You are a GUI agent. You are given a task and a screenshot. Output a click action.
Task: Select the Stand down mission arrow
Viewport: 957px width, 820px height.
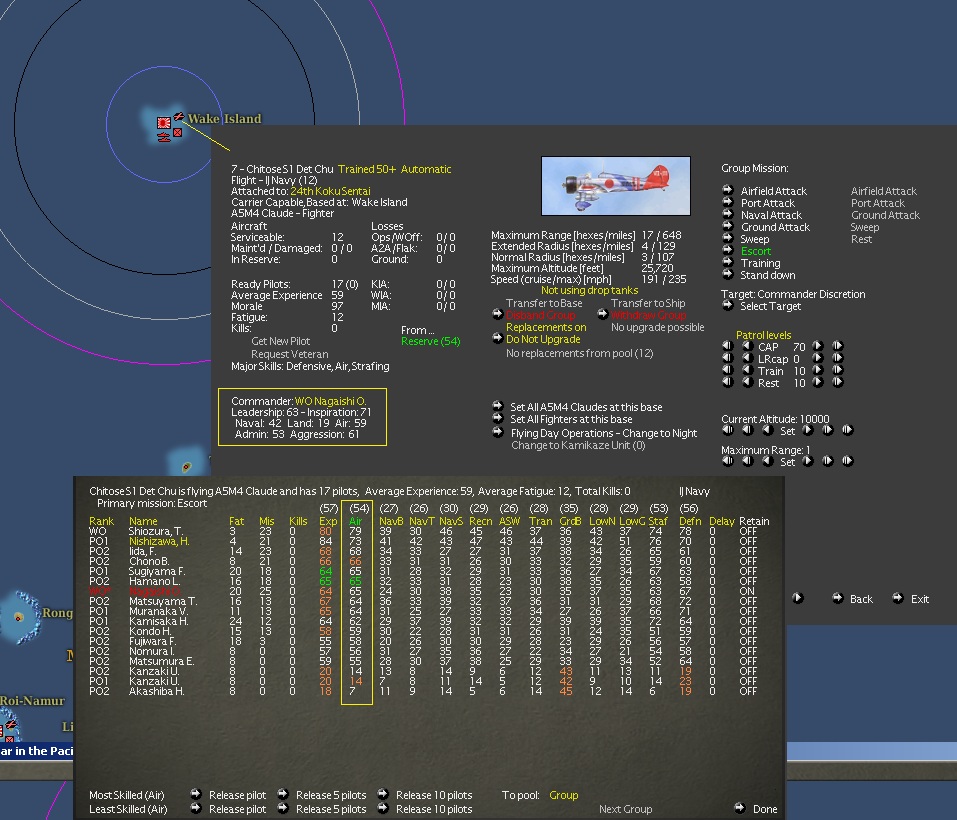[728, 274]
